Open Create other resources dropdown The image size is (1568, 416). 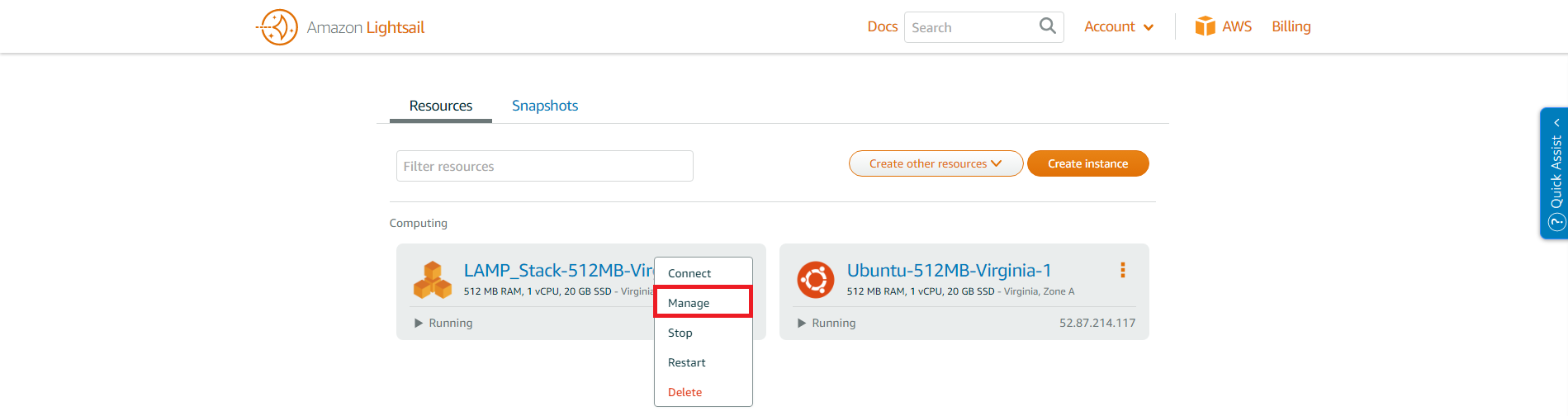point(936,163)
